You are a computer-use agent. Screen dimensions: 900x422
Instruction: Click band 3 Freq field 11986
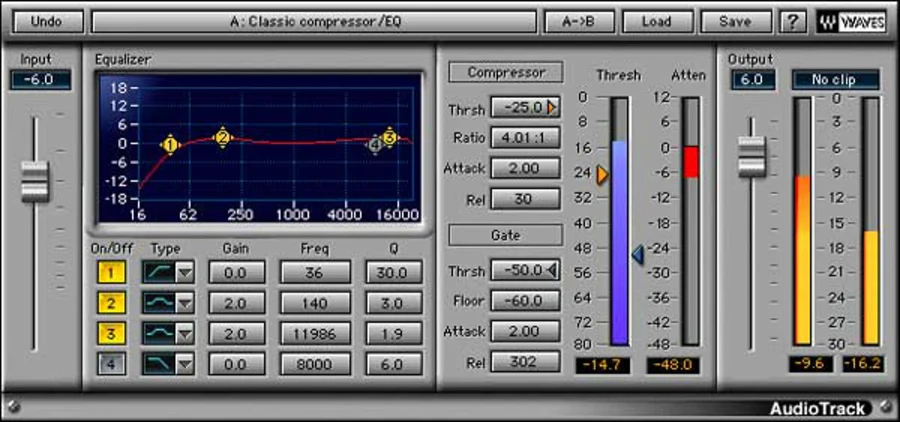(x=315, y=333)
